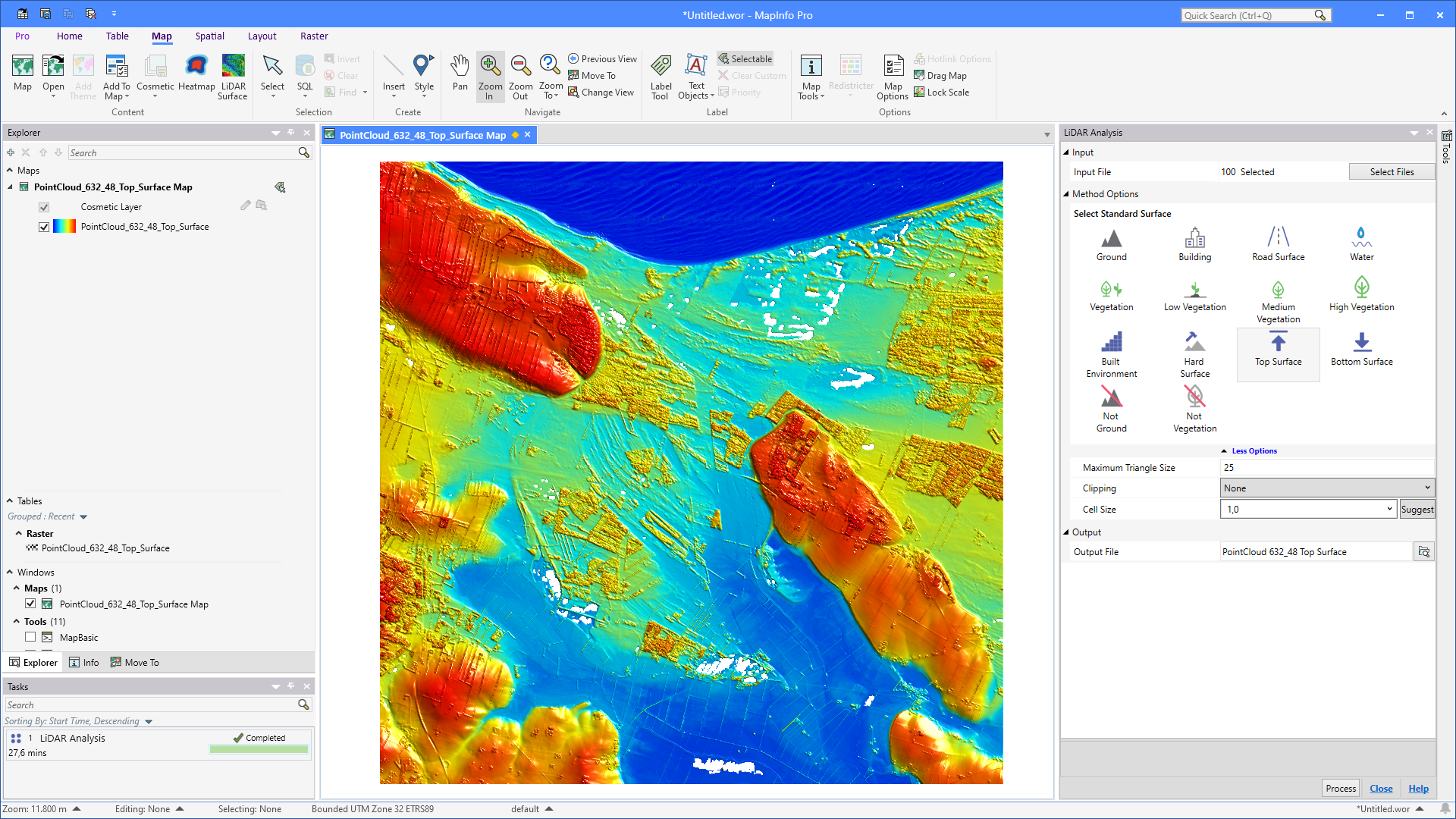
Task: Activate the Label Tool
Action: click(661, 76)
